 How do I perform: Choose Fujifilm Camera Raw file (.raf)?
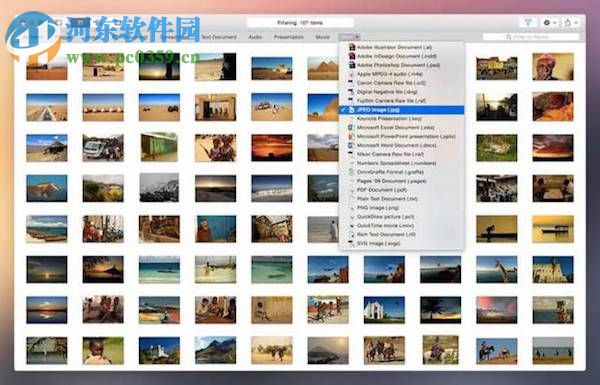pyautogui.click(x=401, y=101)
